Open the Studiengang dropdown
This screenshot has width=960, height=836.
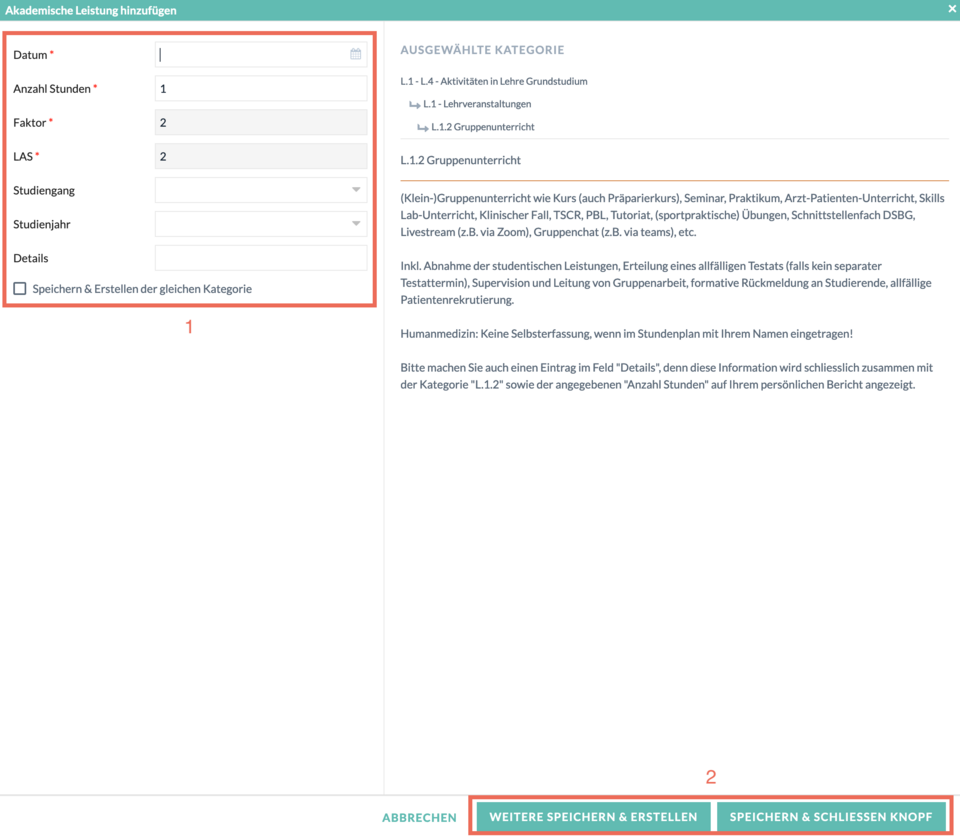coord(261,190)
